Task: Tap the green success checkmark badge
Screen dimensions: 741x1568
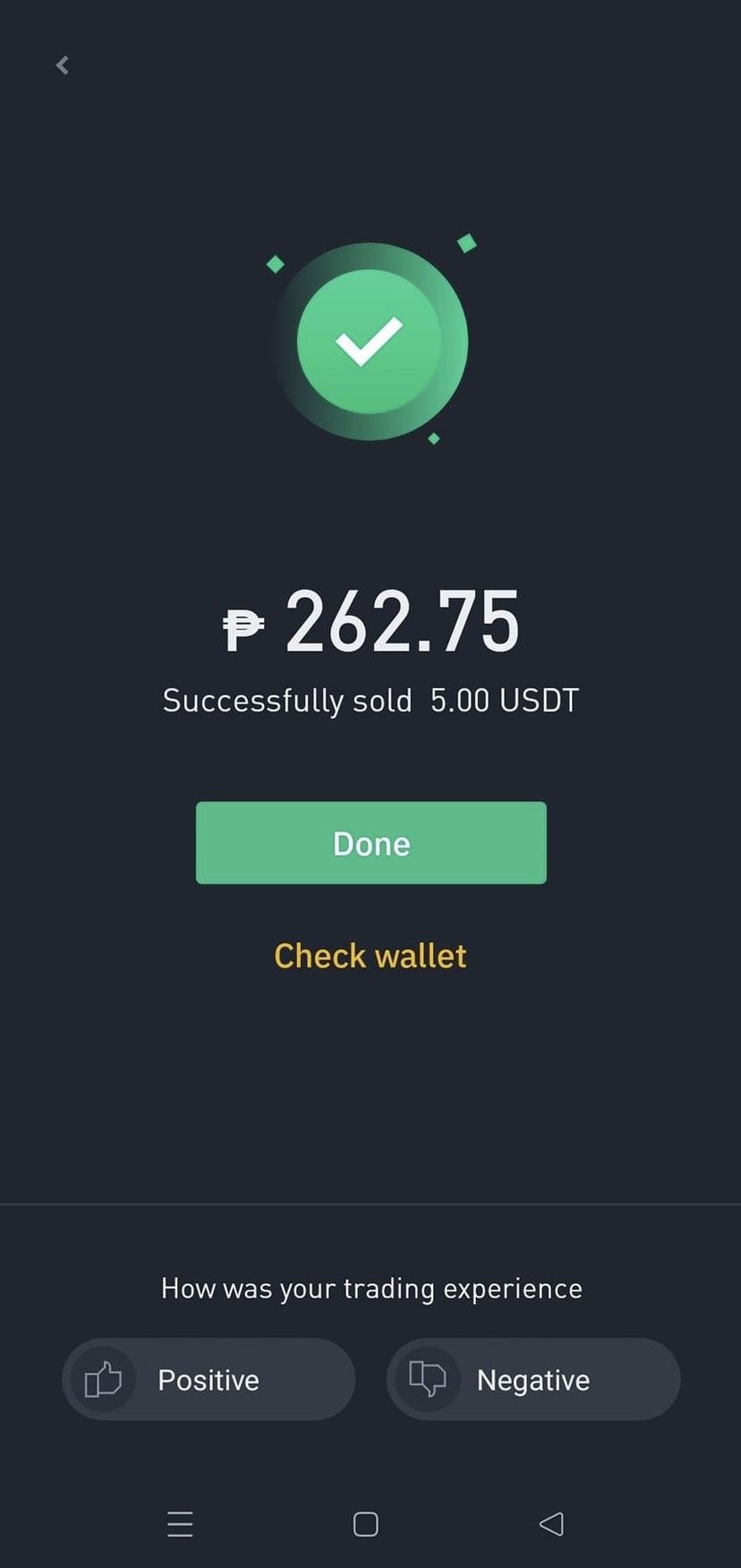Action: 369,342
